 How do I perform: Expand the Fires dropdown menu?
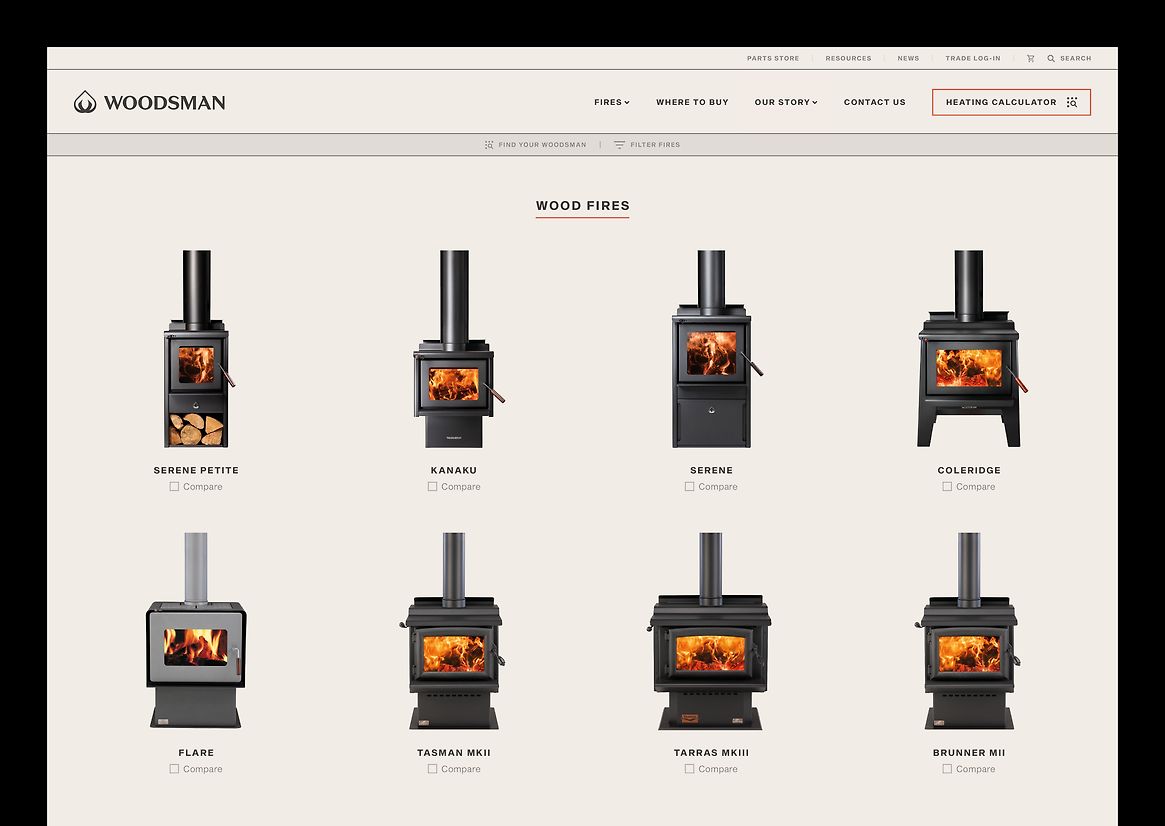(611, 102)
